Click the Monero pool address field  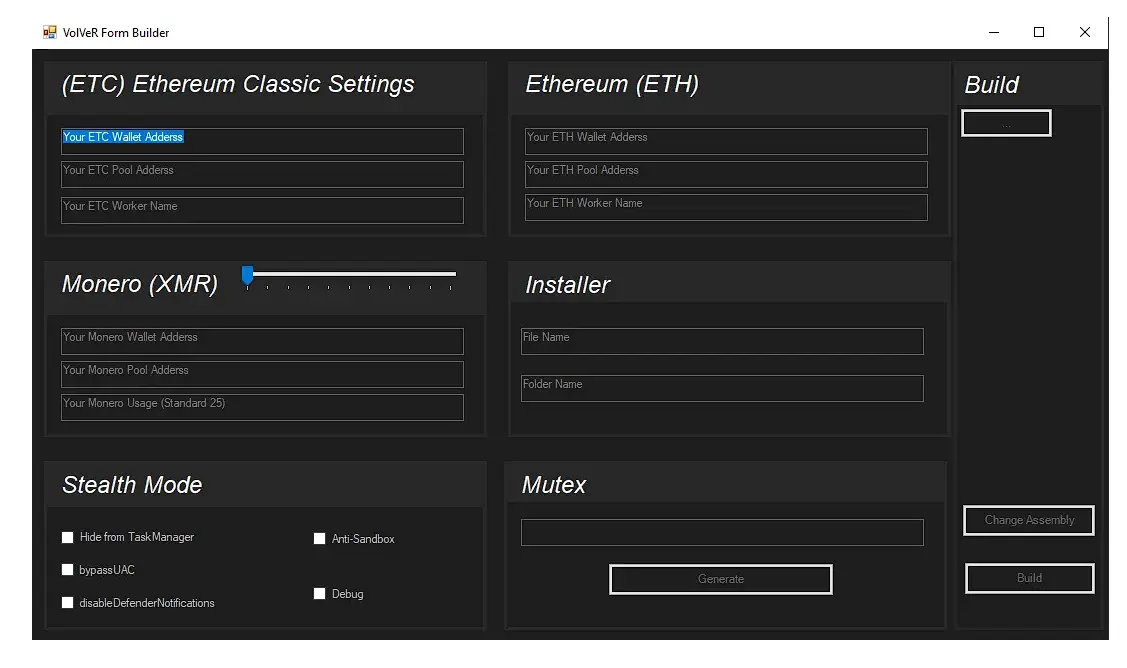(262, 374)
